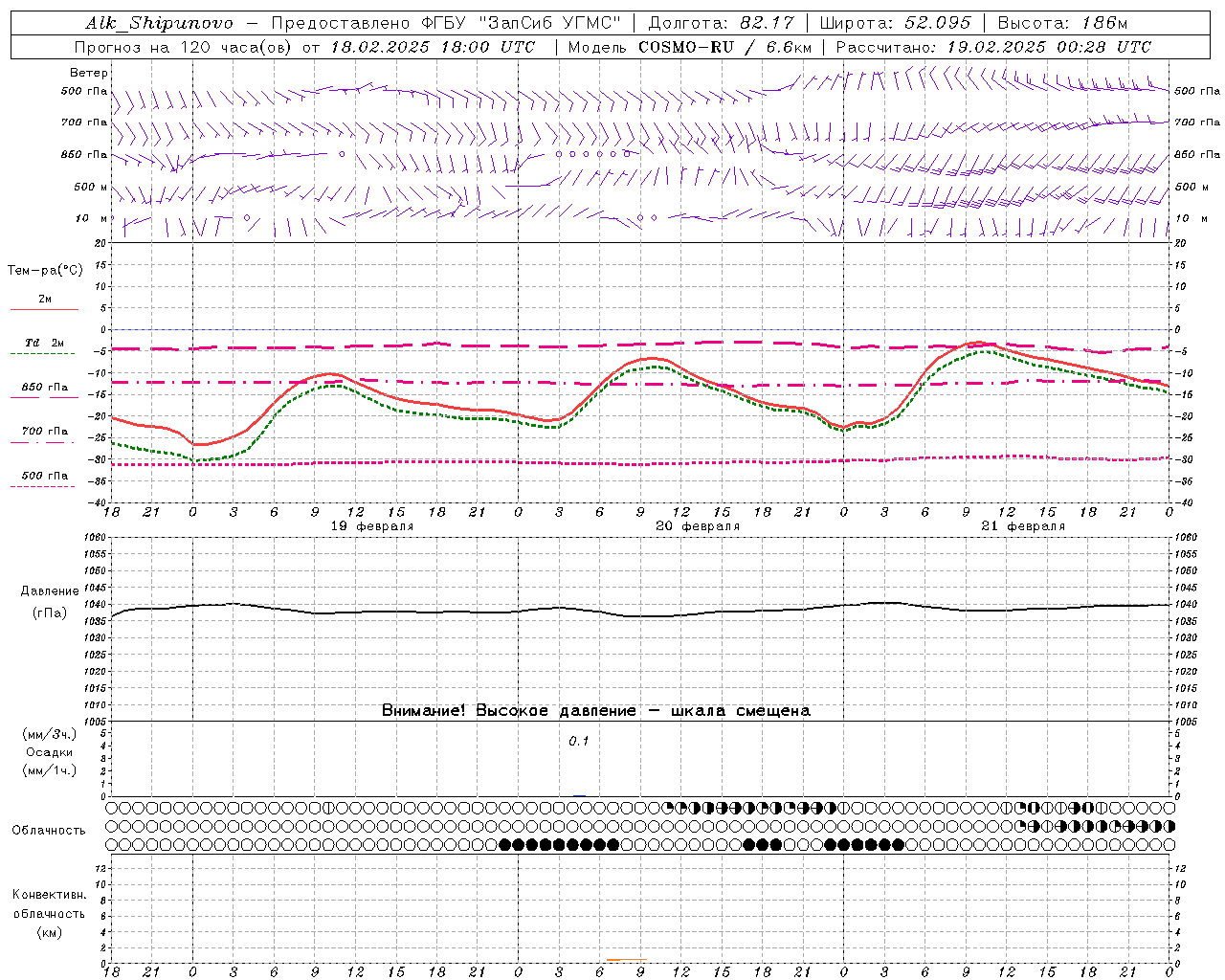
Task: Select the 'Долгота: 82.17' header value
Action: pyautogui.click(x=721, y=23)
